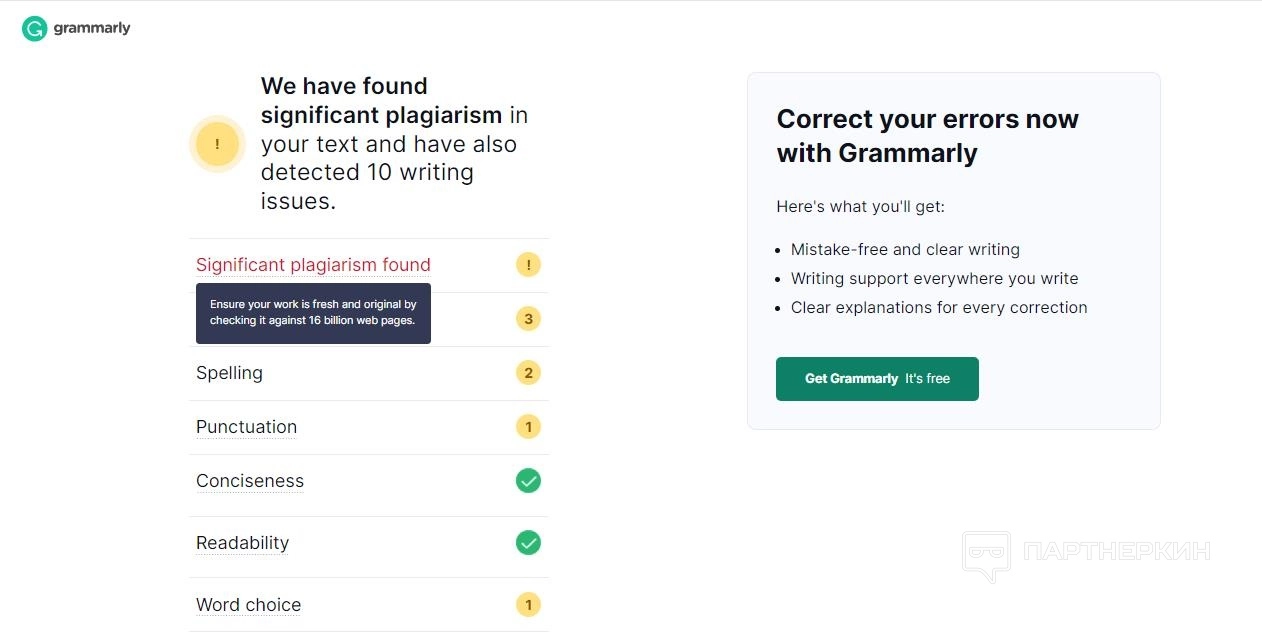Viewport: 1262px width, 636px height.
Task: Select the Punctuation category label
Action: (x=246, y=427)
